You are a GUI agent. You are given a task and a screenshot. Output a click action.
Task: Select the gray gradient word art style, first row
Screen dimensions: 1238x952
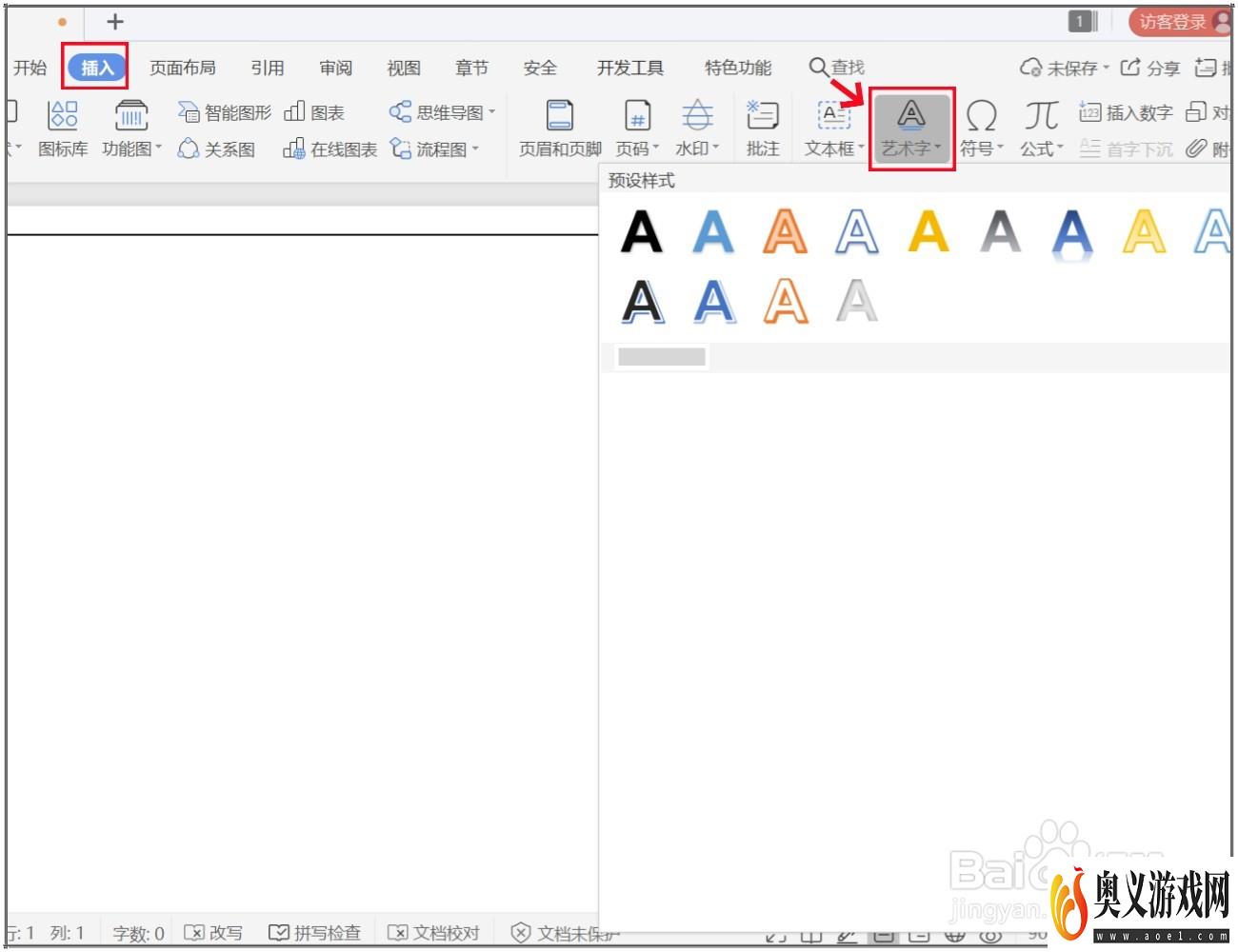point(1000,231)
